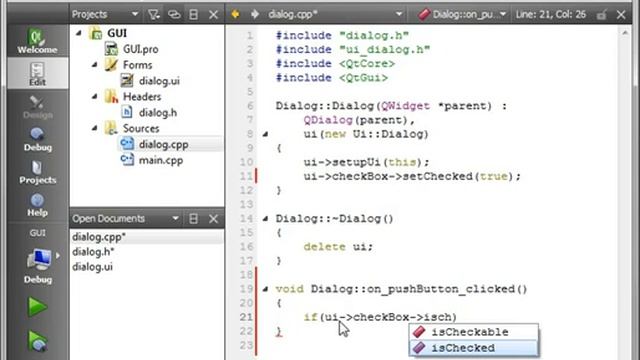Open dialog.ui in Forms

pos(159,81)
